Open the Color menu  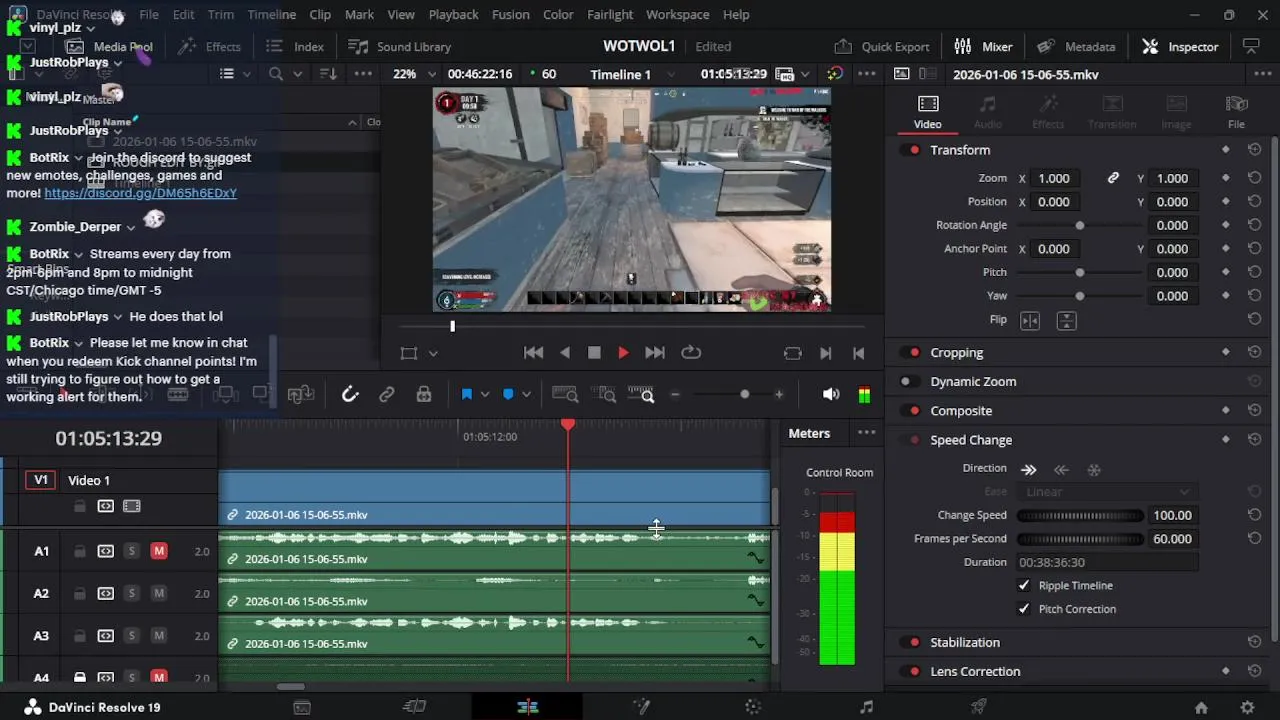(558, 15)
